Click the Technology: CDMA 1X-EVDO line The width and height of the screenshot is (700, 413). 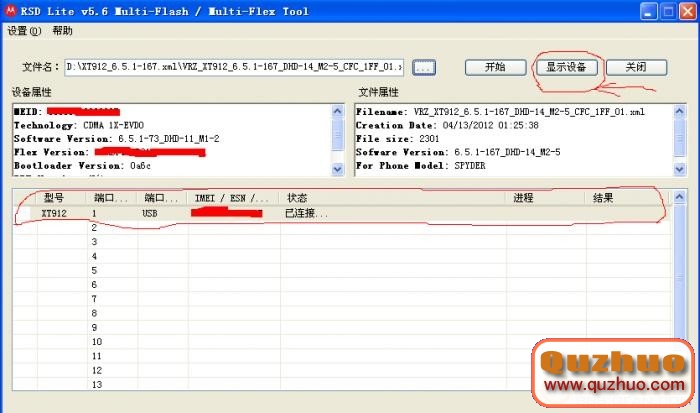79,125
